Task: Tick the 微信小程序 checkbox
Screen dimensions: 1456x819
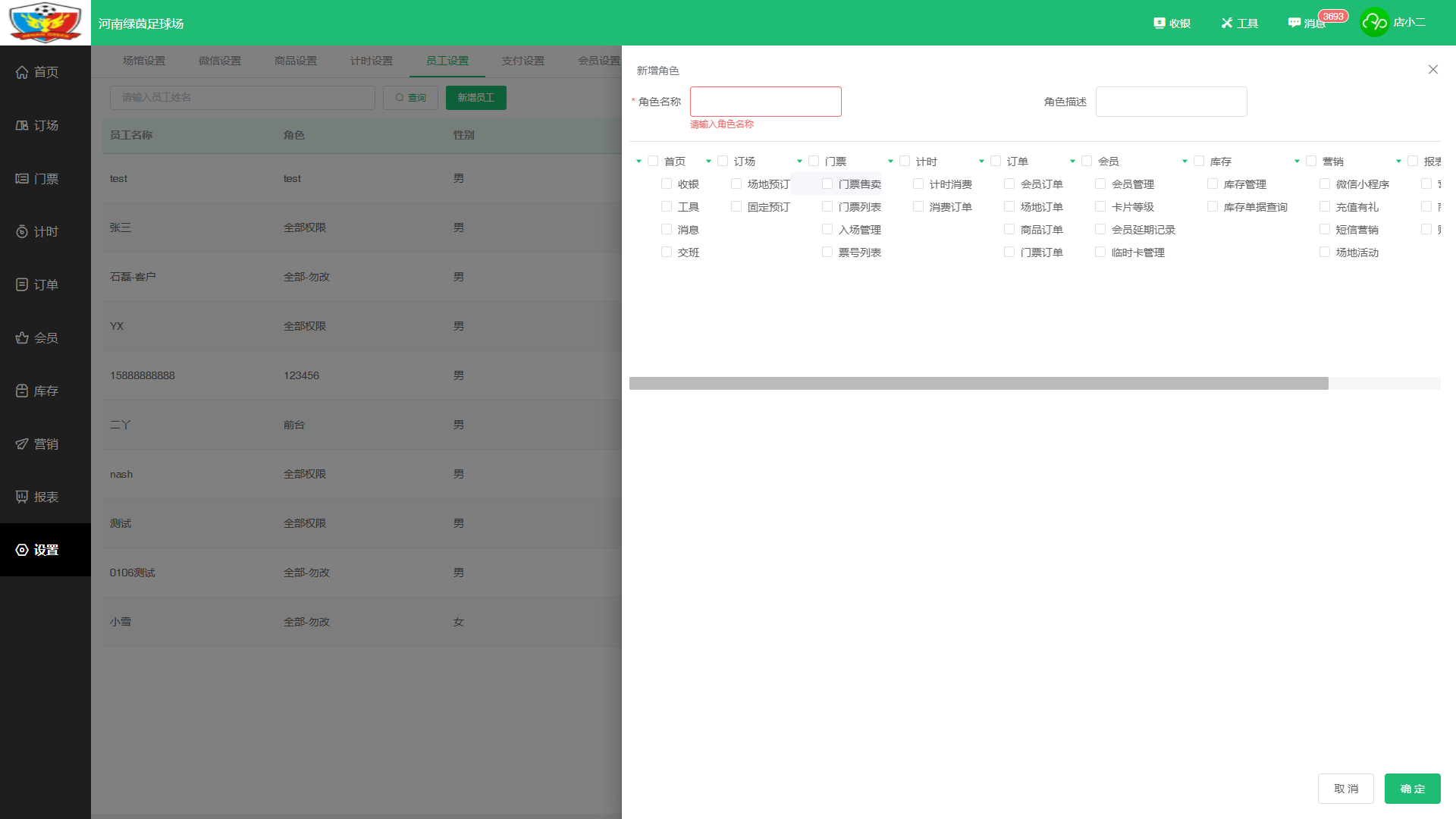Action: (1325, 184)
